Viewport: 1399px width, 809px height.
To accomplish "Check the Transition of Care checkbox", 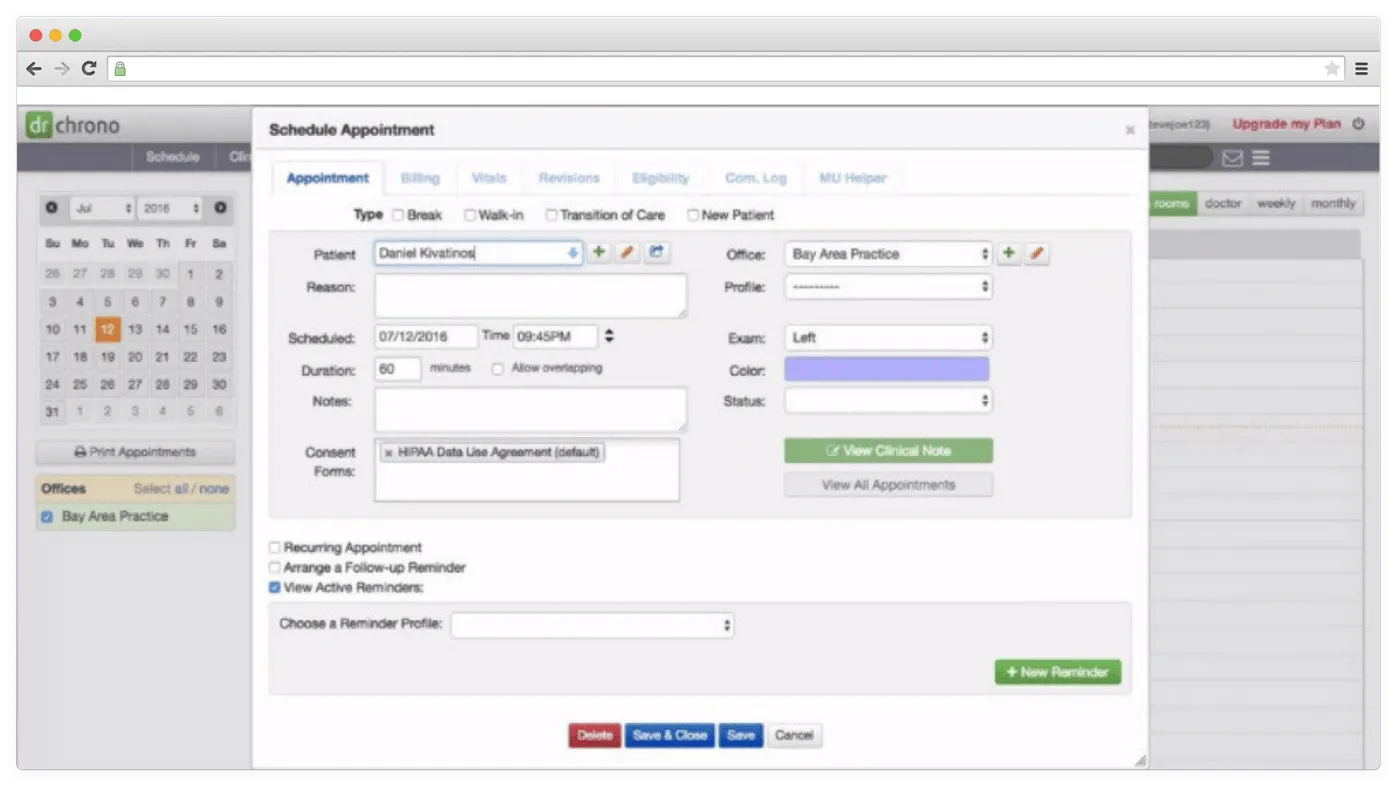I will tap(551, 215).
